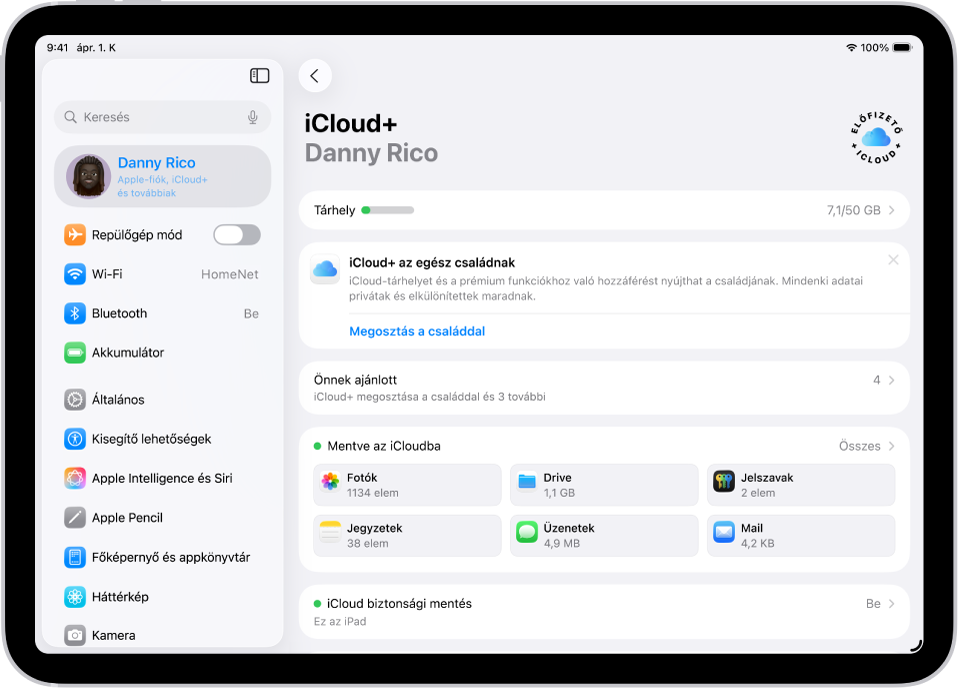963x689 pixels.
Task: Open Általános gear icon
Action: 75,400
